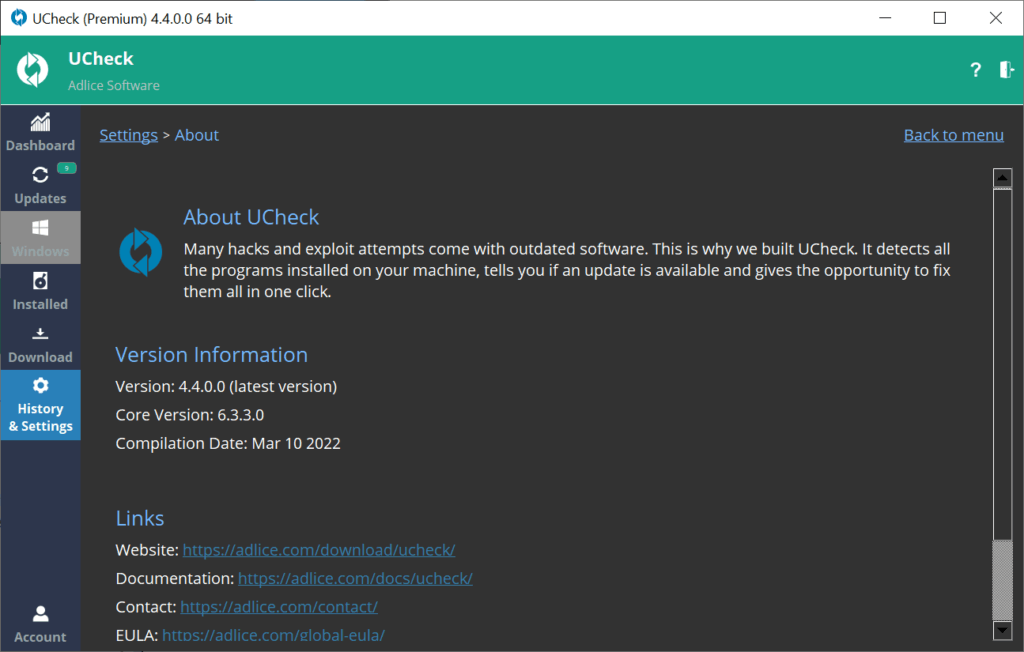Image resolution: width=1024 pixels, height=652 pixels.
Task: Open the adlice.com UCheck website link
Action: click(x=319, y=550)
